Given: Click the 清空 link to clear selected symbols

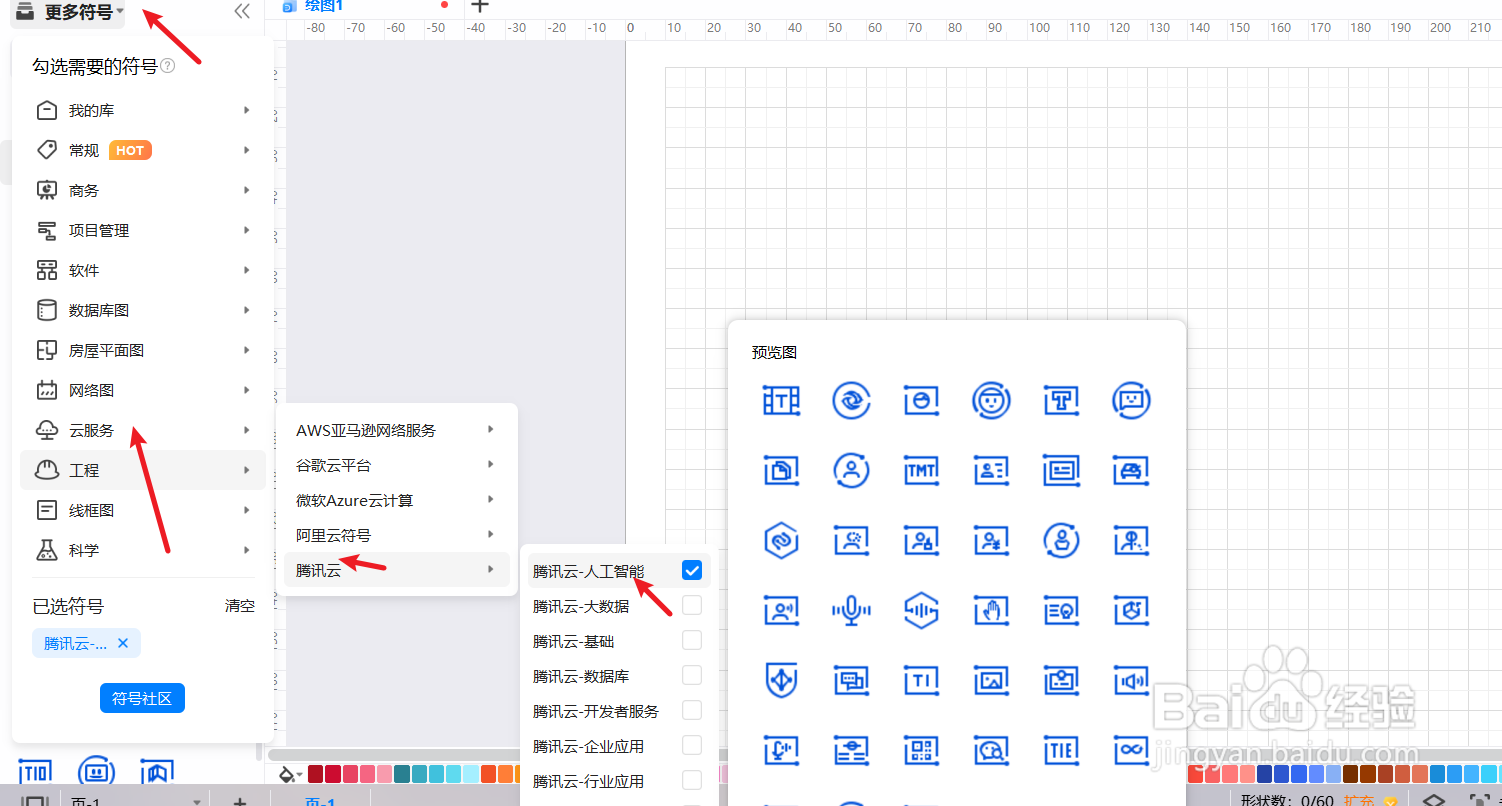Looking at the screenshot, I should (x=240, y=605).
